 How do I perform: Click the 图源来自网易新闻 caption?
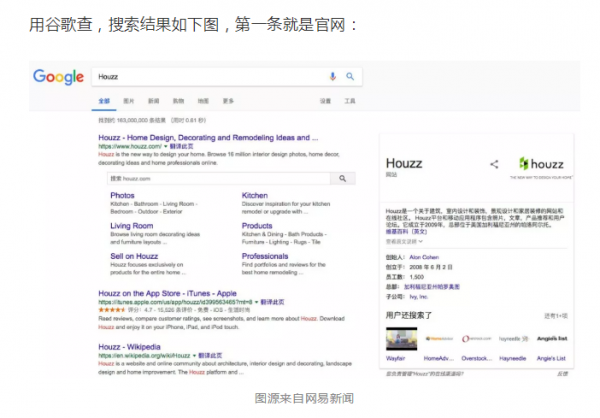pyautogui.click(x=304, y=398)
